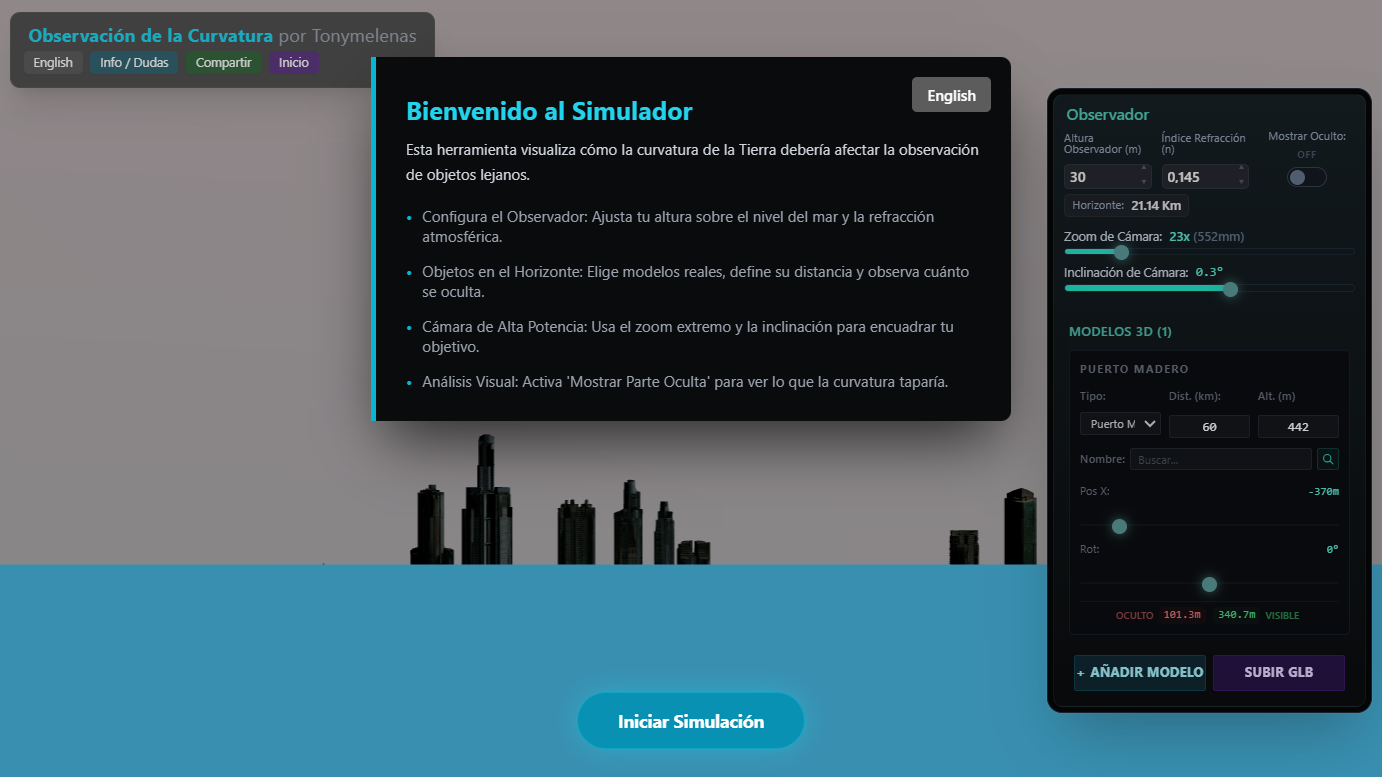
Task: Click the up arrow on Altura Observador
Action: coord(1145,170)
